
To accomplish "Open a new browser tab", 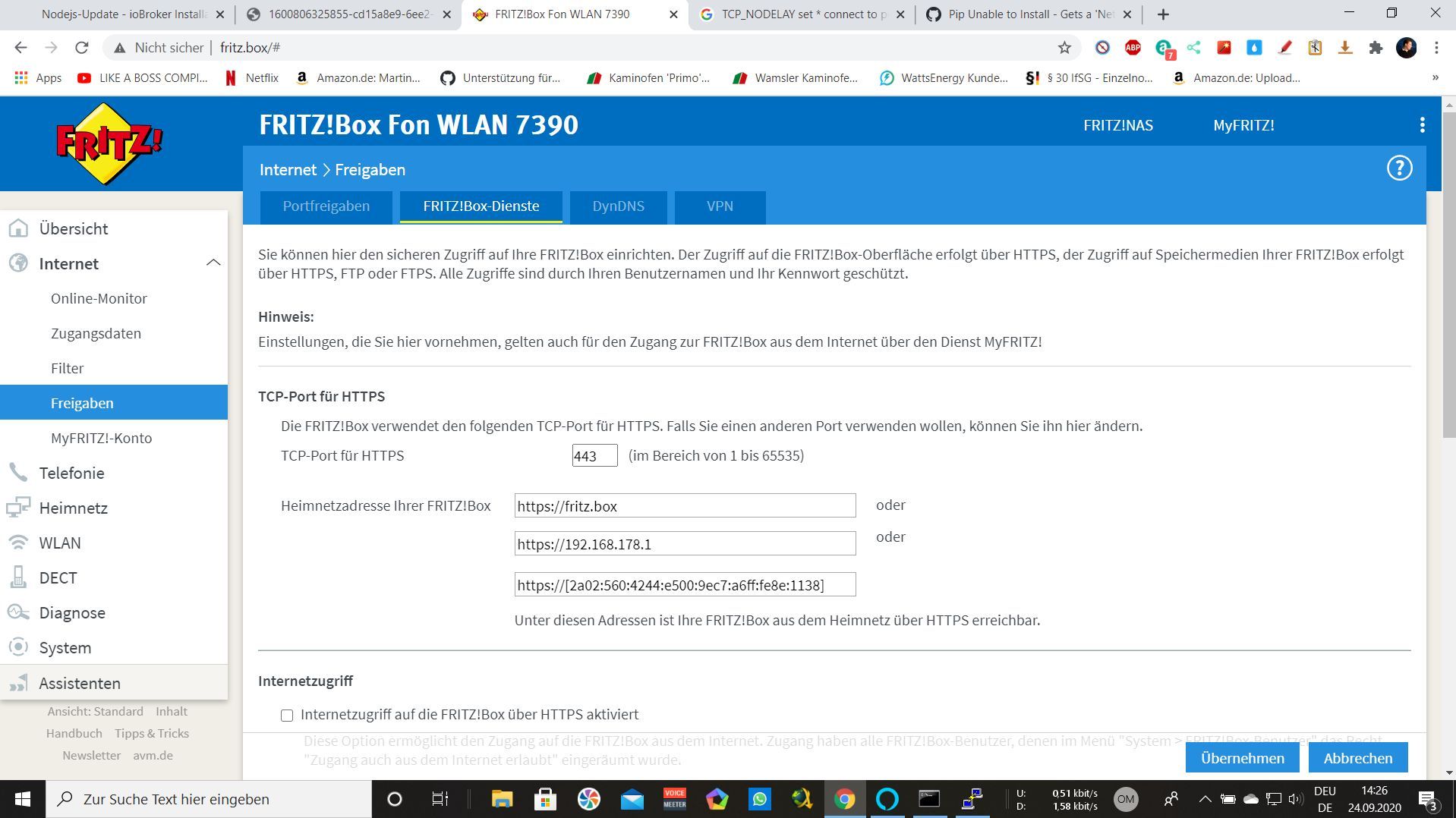I will point(1163,14).
